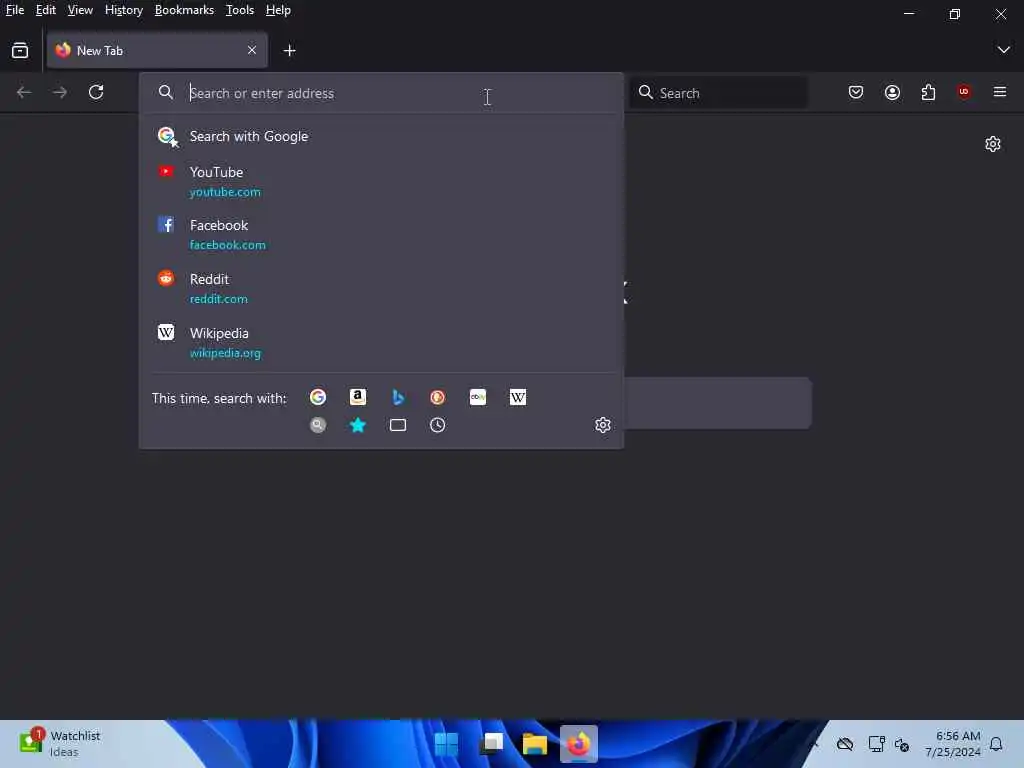Search this time with Amazon icon

(358, 397)
